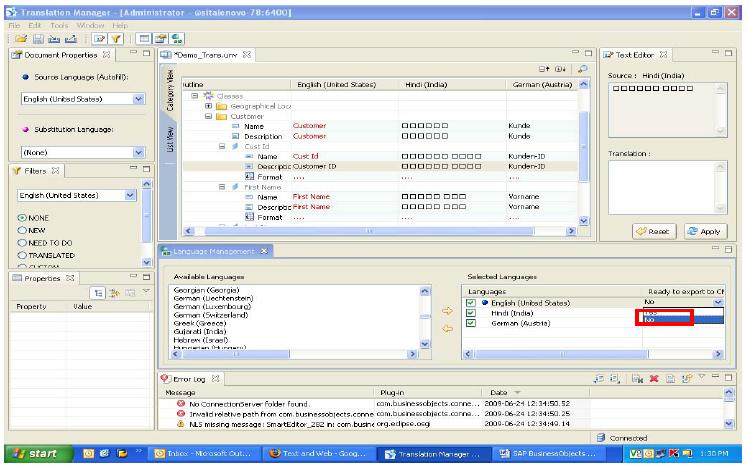Select the NEW filter radio button
The height and width of the screenshot is (469, 747).
(x=22, y=230)
